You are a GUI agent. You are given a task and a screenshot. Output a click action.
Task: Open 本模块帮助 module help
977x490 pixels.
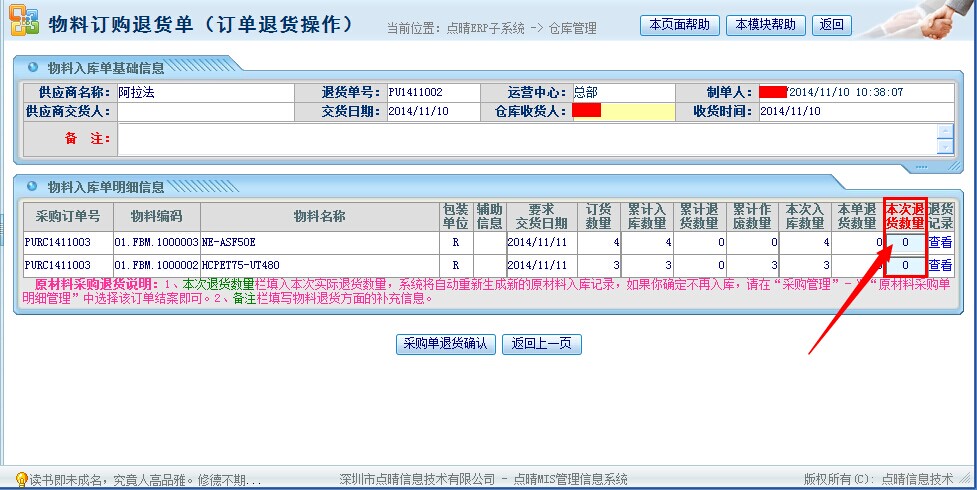click(x=766, y=25)
